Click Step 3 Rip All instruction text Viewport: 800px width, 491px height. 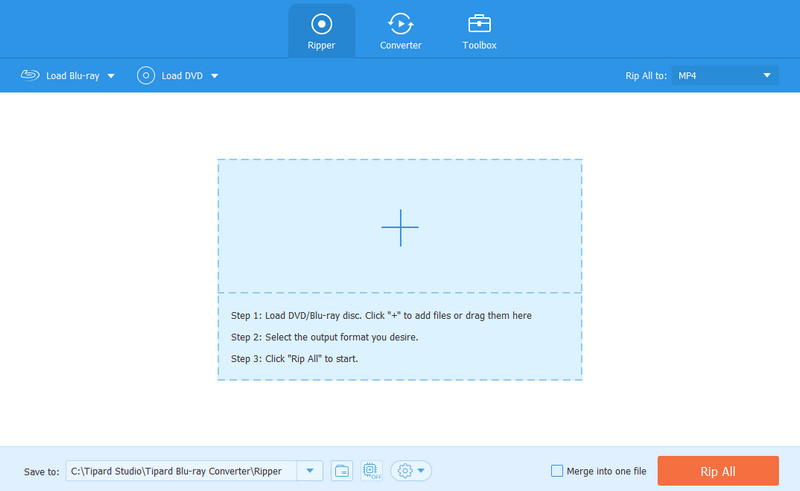(x=294, y=358)
